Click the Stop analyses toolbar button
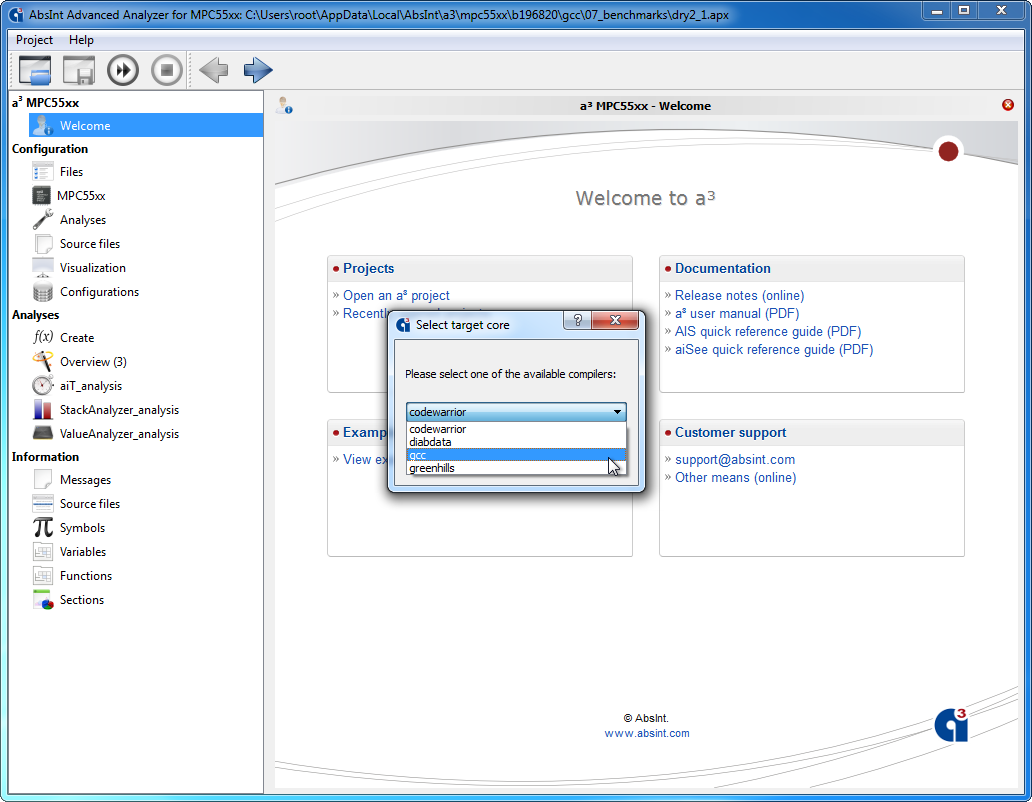This screenshot has height=802, width=1032. coord(167,70)
